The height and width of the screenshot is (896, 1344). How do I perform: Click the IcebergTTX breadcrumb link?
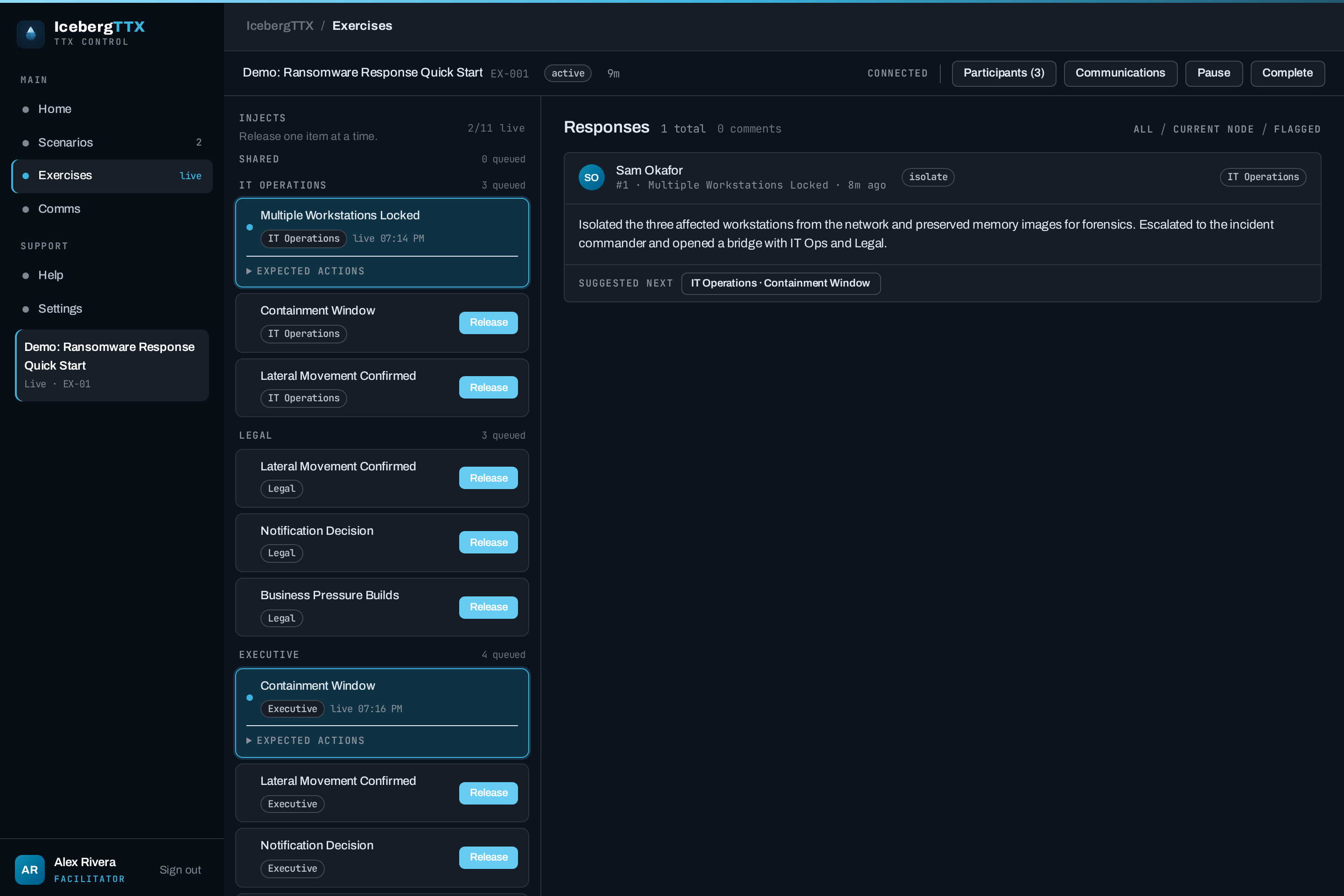[x=280, y=26]
